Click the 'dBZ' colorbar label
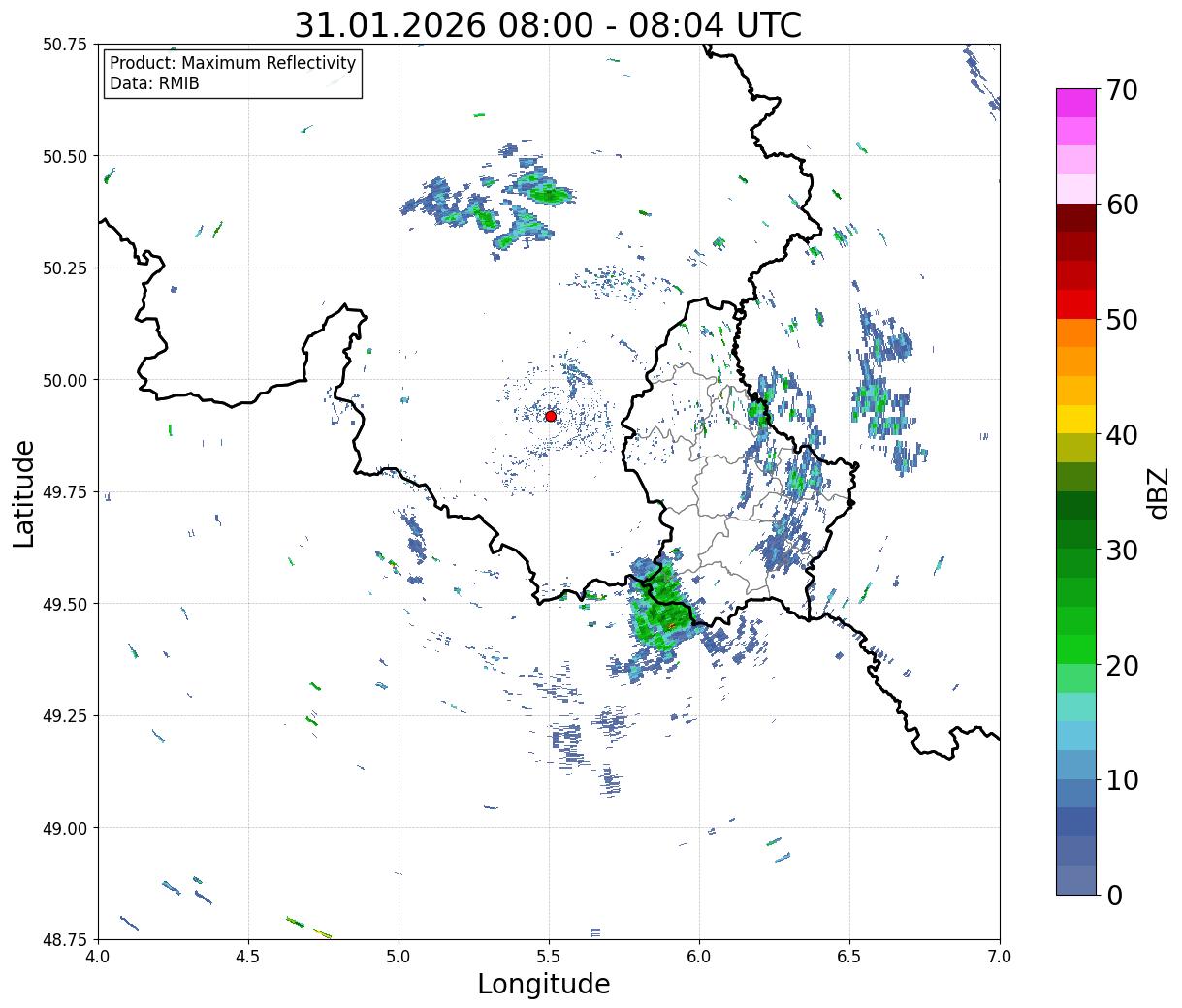The width and height of the screenshot is (1182, 1008). pyautogui.click(x=1158, y=492)
